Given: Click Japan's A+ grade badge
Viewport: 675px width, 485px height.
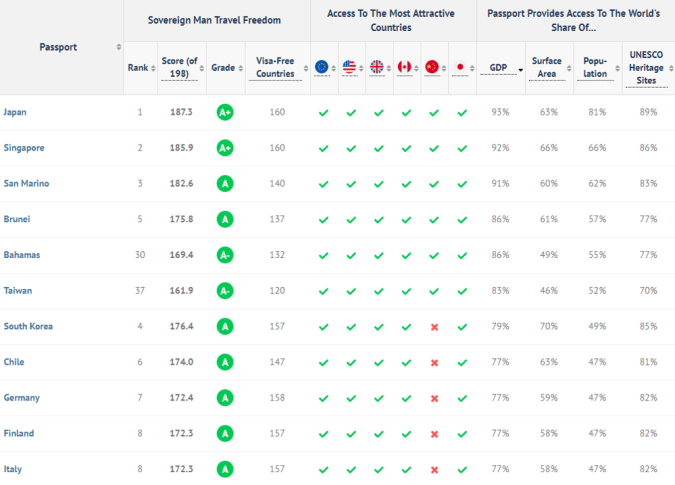Looking at the screenshot, I should pyautogui.click(x=225, y=112).
